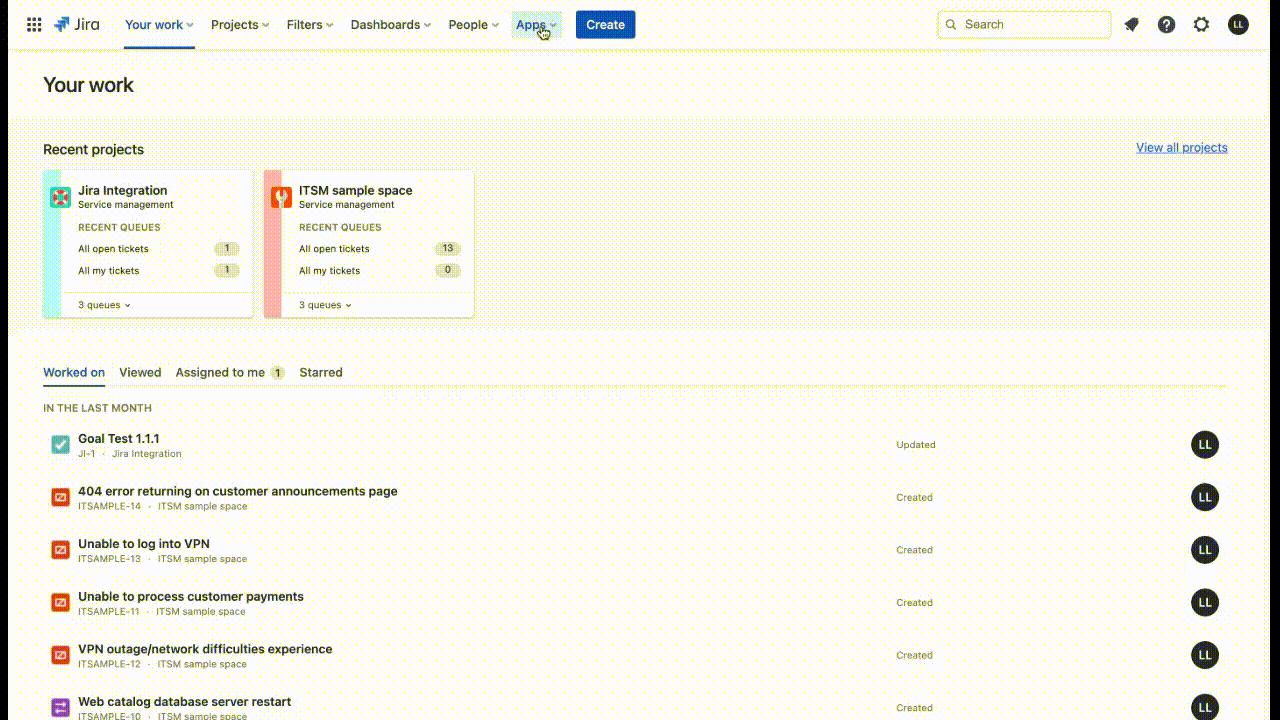Click inside the Search field
The width and height of the screenshot is (1280, 720).
pos(1023,24)
